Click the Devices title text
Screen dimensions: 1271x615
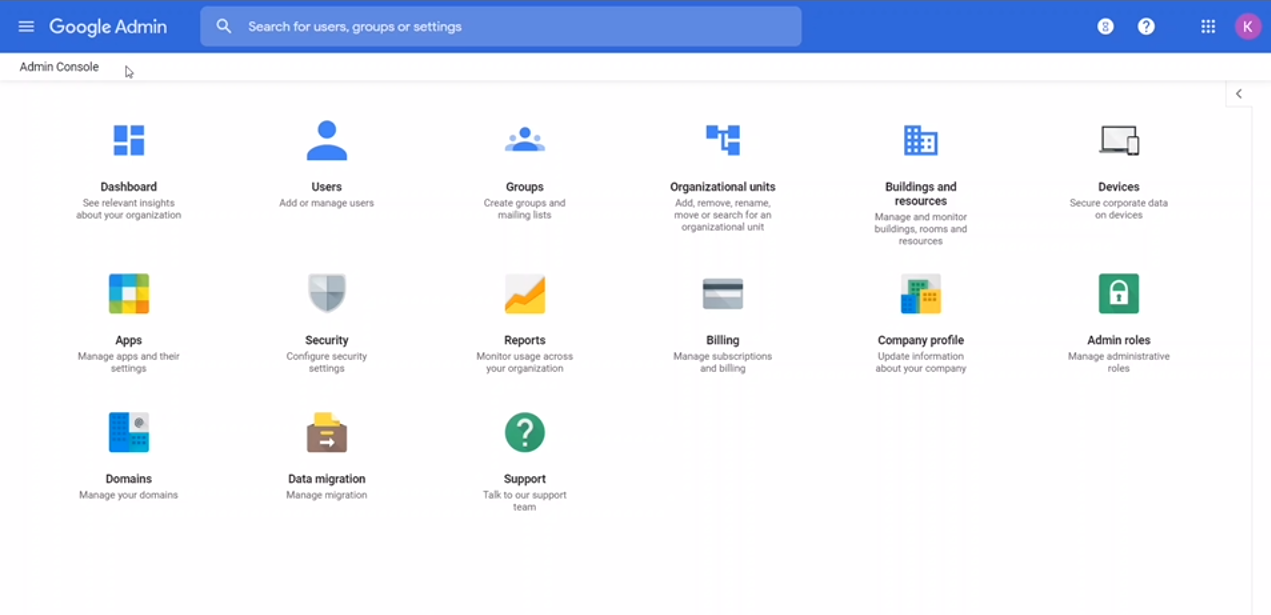[x=1119, y=187]
